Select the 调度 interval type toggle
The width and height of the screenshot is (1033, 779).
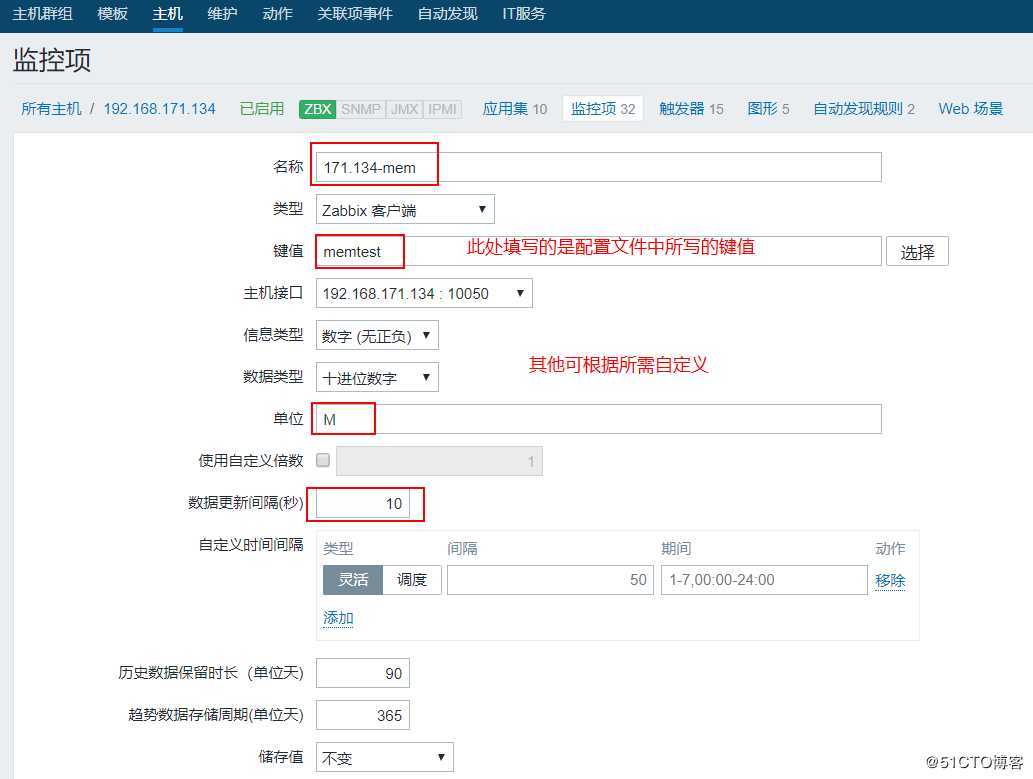coord(411,579)
